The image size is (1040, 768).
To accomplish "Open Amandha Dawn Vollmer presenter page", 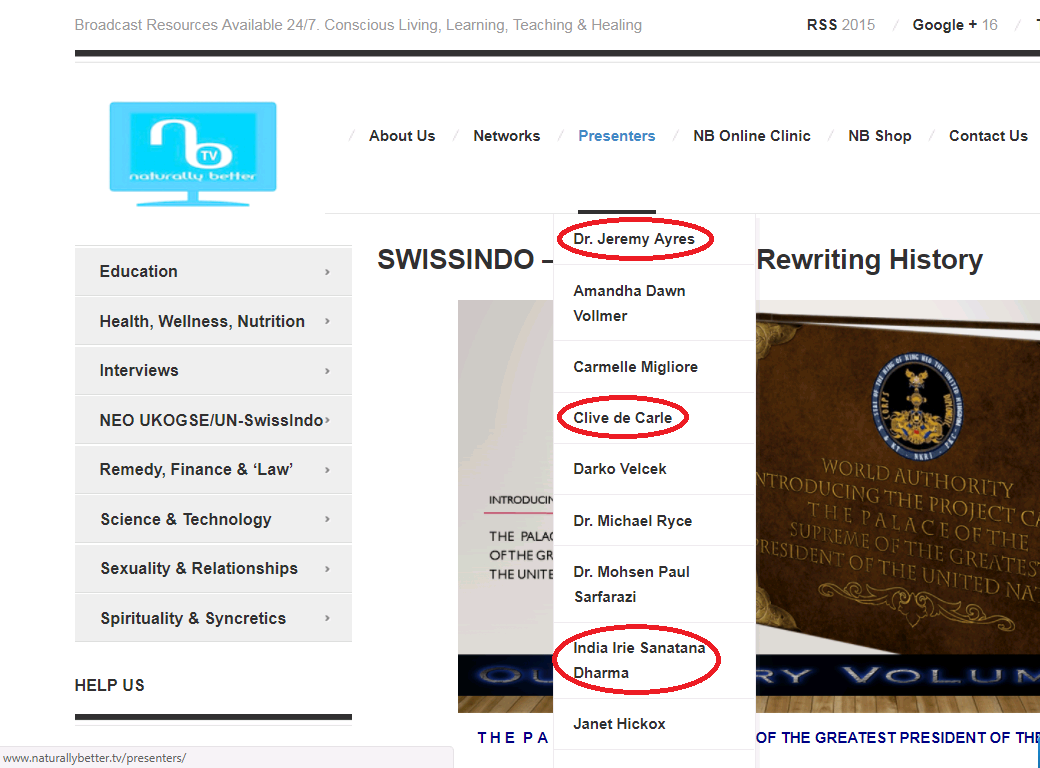I will click(x=629, y=303).
